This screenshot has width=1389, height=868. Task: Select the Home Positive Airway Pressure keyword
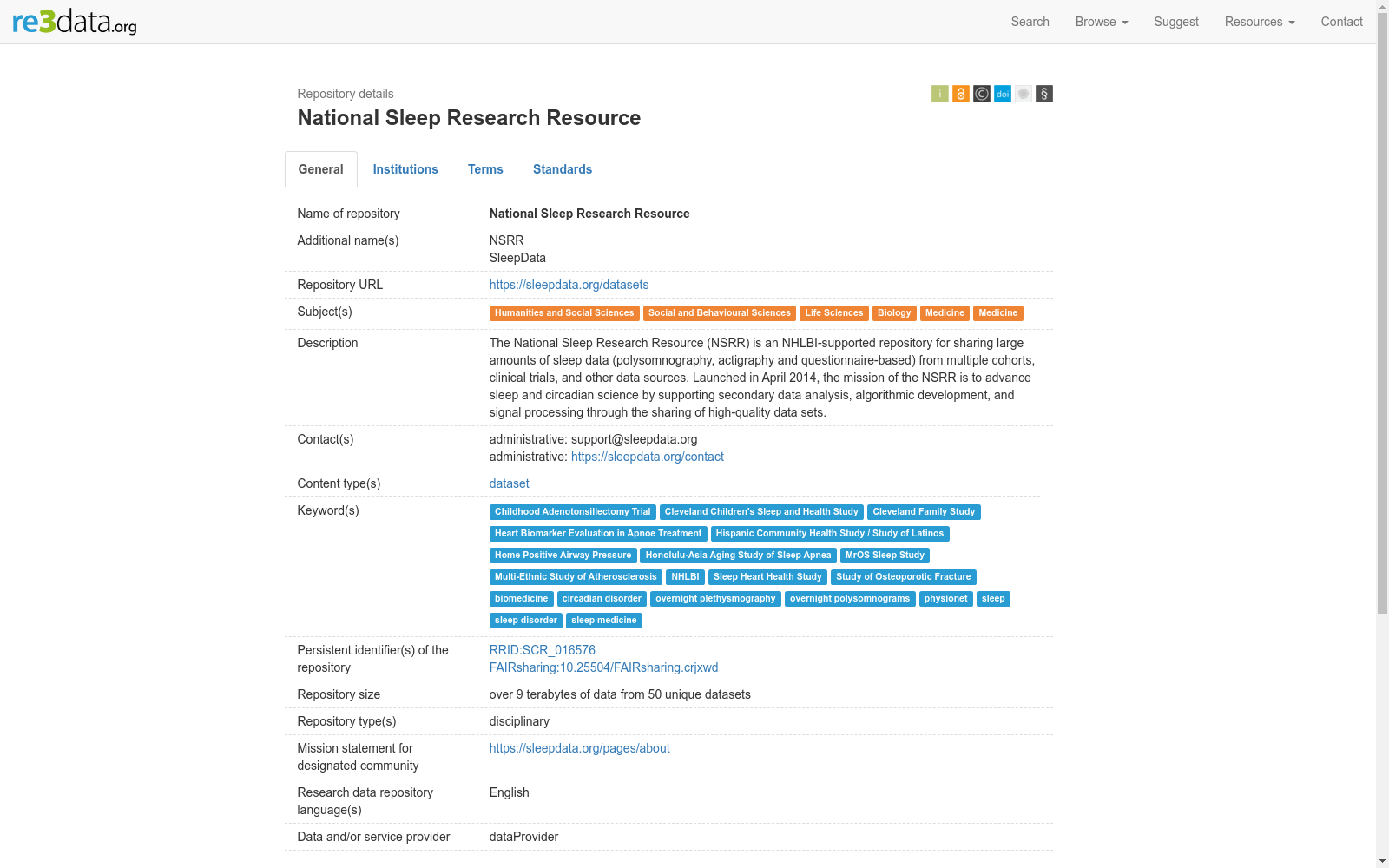[x=563, y=556]
